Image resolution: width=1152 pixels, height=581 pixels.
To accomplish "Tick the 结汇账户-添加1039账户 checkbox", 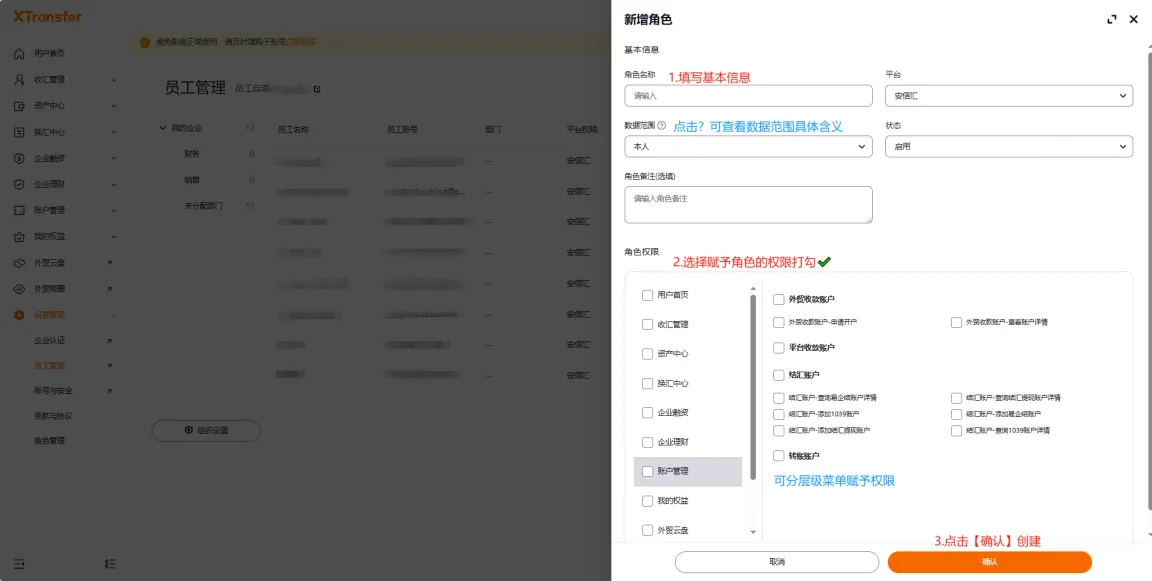I will coord(779,414).
